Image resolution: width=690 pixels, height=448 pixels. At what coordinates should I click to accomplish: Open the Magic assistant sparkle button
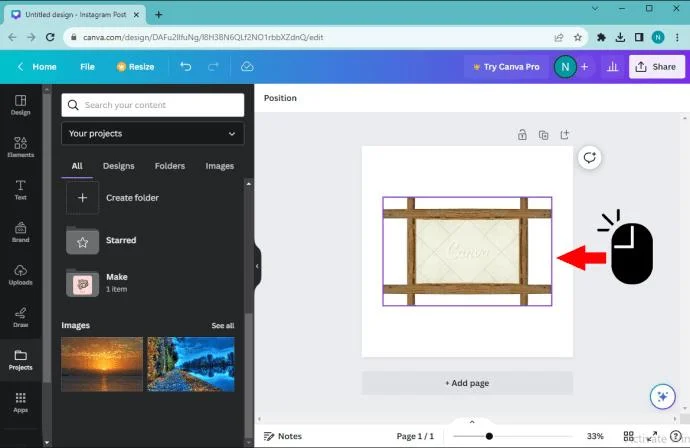point(662,397)
